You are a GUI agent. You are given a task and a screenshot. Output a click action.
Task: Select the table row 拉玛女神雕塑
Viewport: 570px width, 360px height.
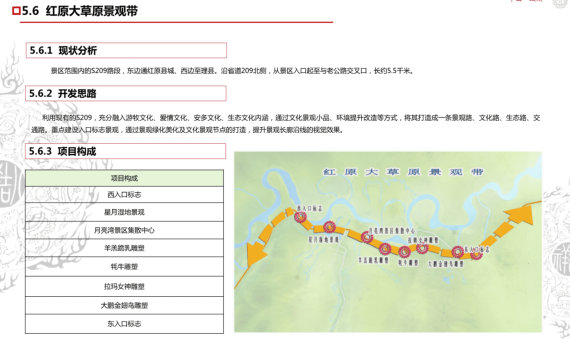124,287
